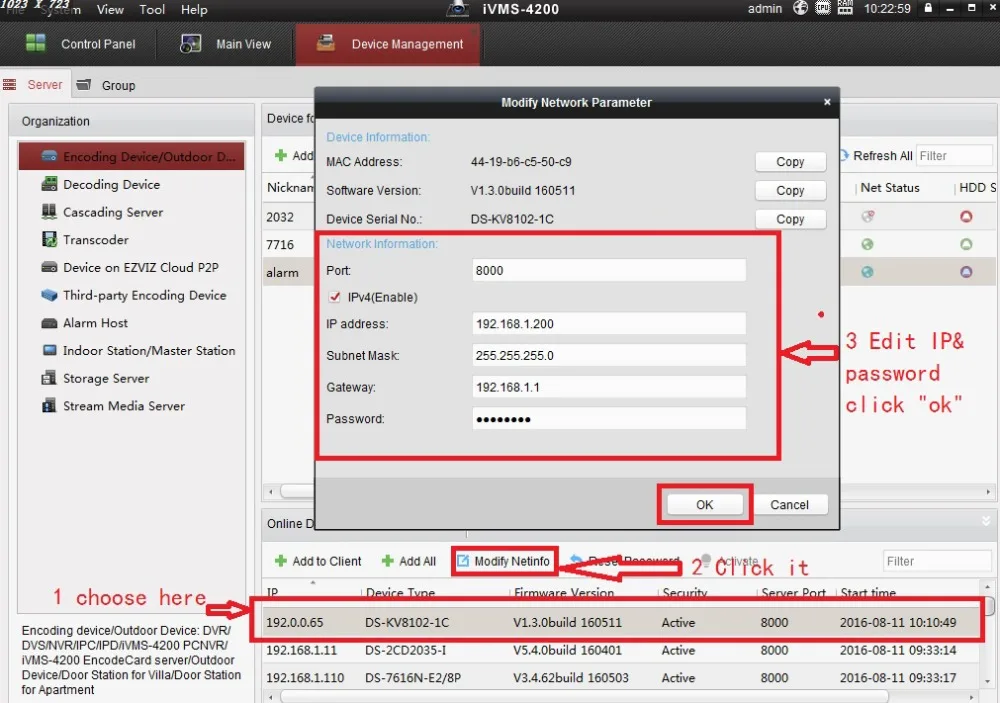Viewport: 1000px width, 703px height.
Task: Click the CPU usage icon
Action: coord(823,8)
